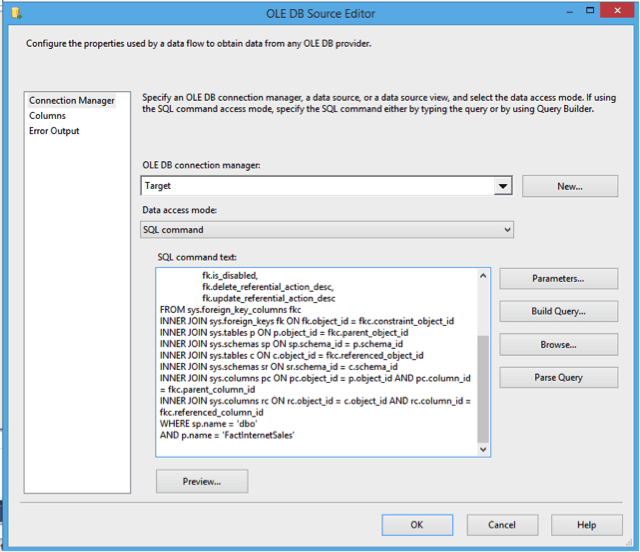640x552 pixels.
Task: Minimize the OLE DB Source Editor window
Action: pyautogui.click(x=569, y=11)
